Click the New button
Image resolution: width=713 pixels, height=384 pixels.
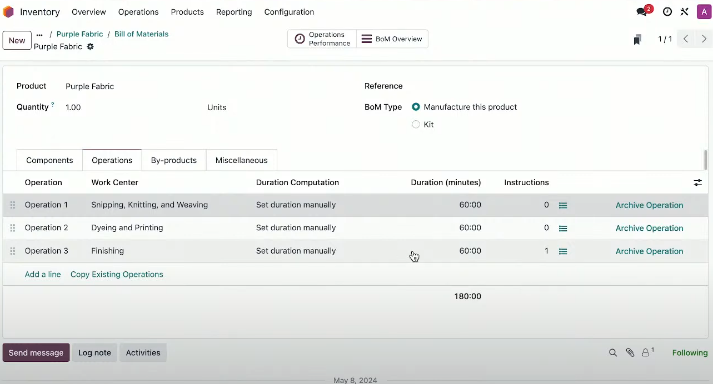pos(17,40)
